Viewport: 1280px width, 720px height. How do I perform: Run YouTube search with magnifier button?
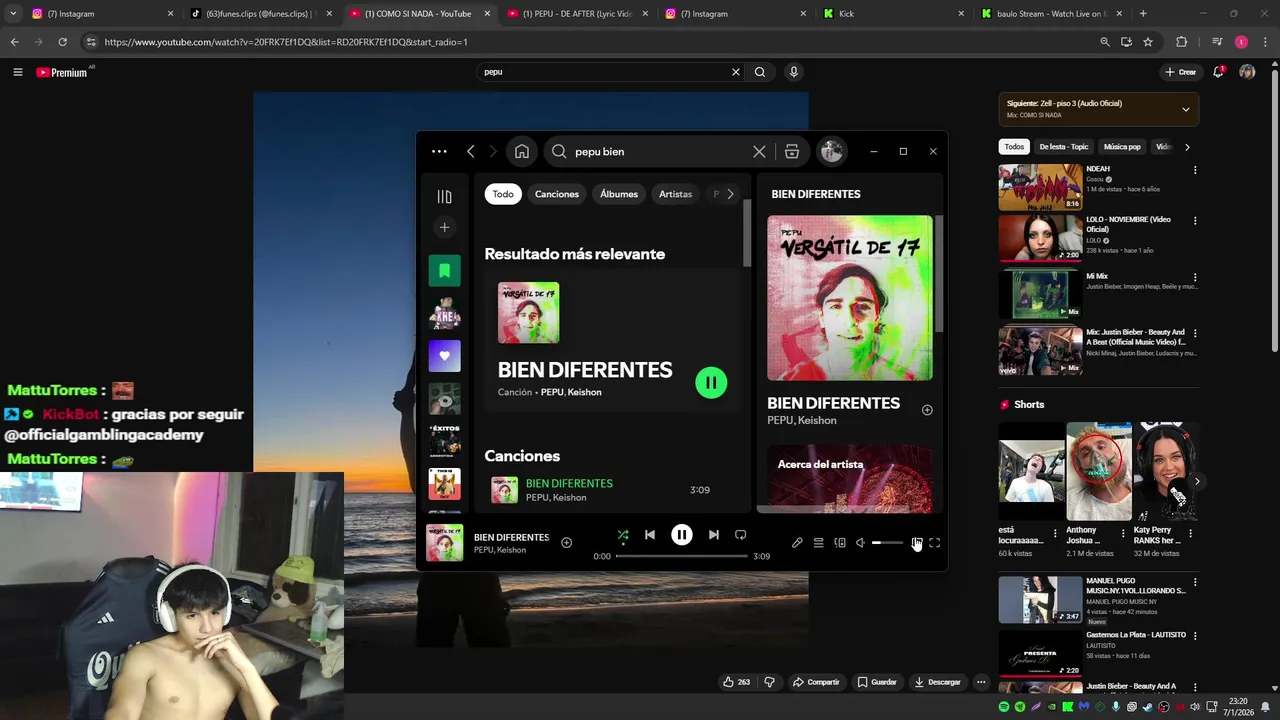[760, 72]
